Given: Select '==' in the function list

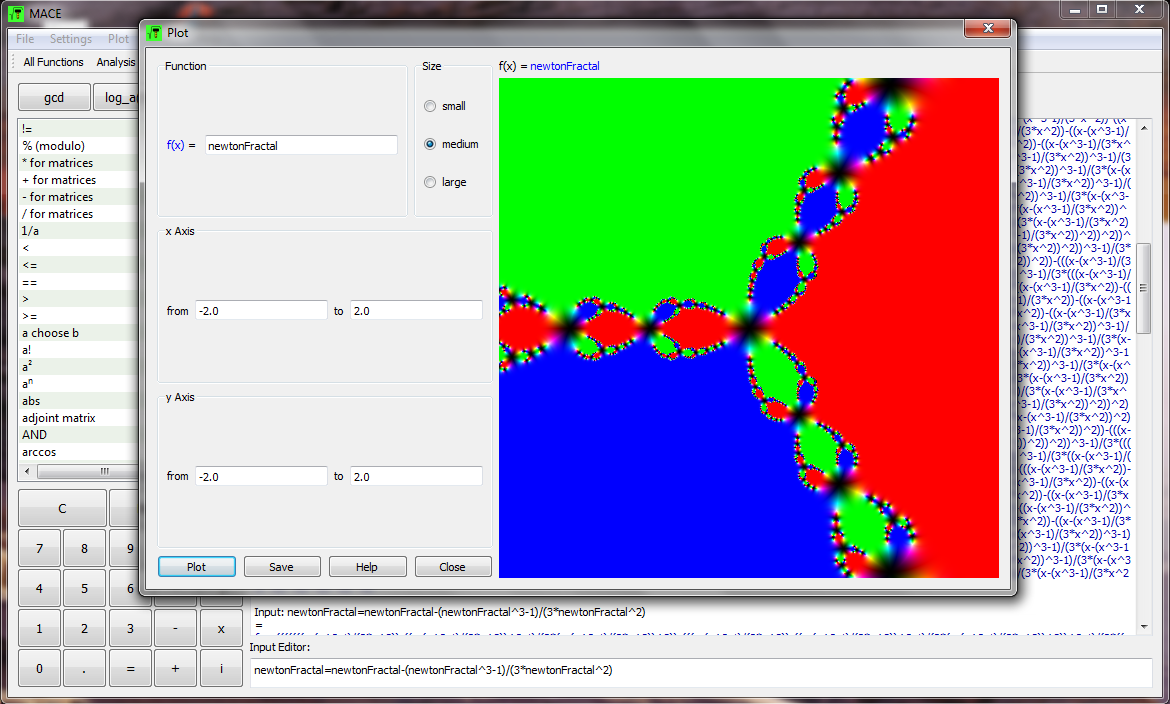Looking at the screenshot, I should click(78, 282).
